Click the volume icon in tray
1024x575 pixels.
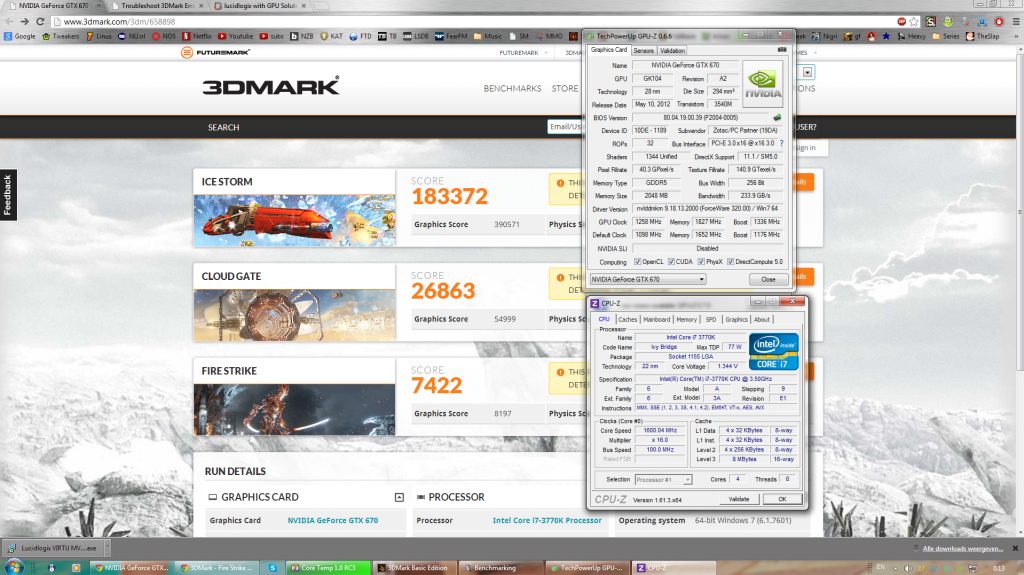tap(908, 568)
